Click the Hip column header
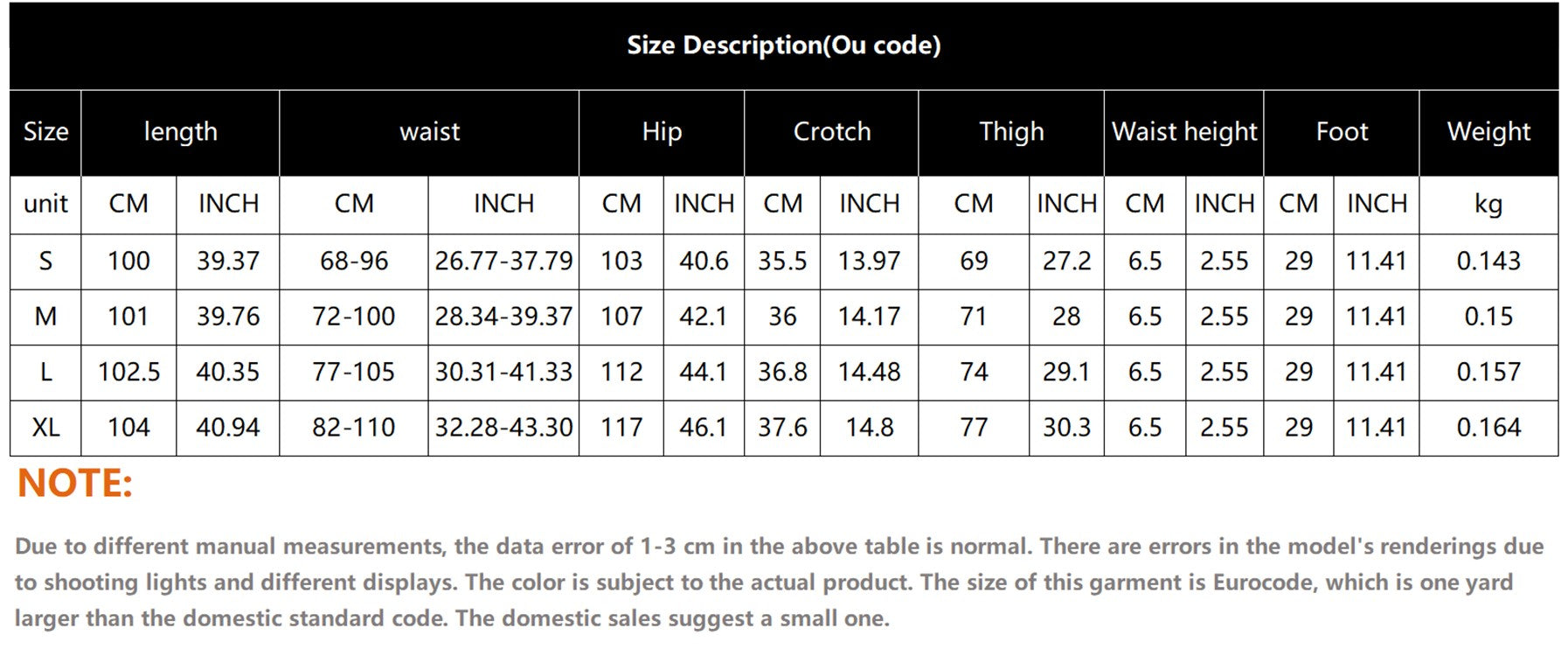The image size is (1568, 656). [662, 133]
